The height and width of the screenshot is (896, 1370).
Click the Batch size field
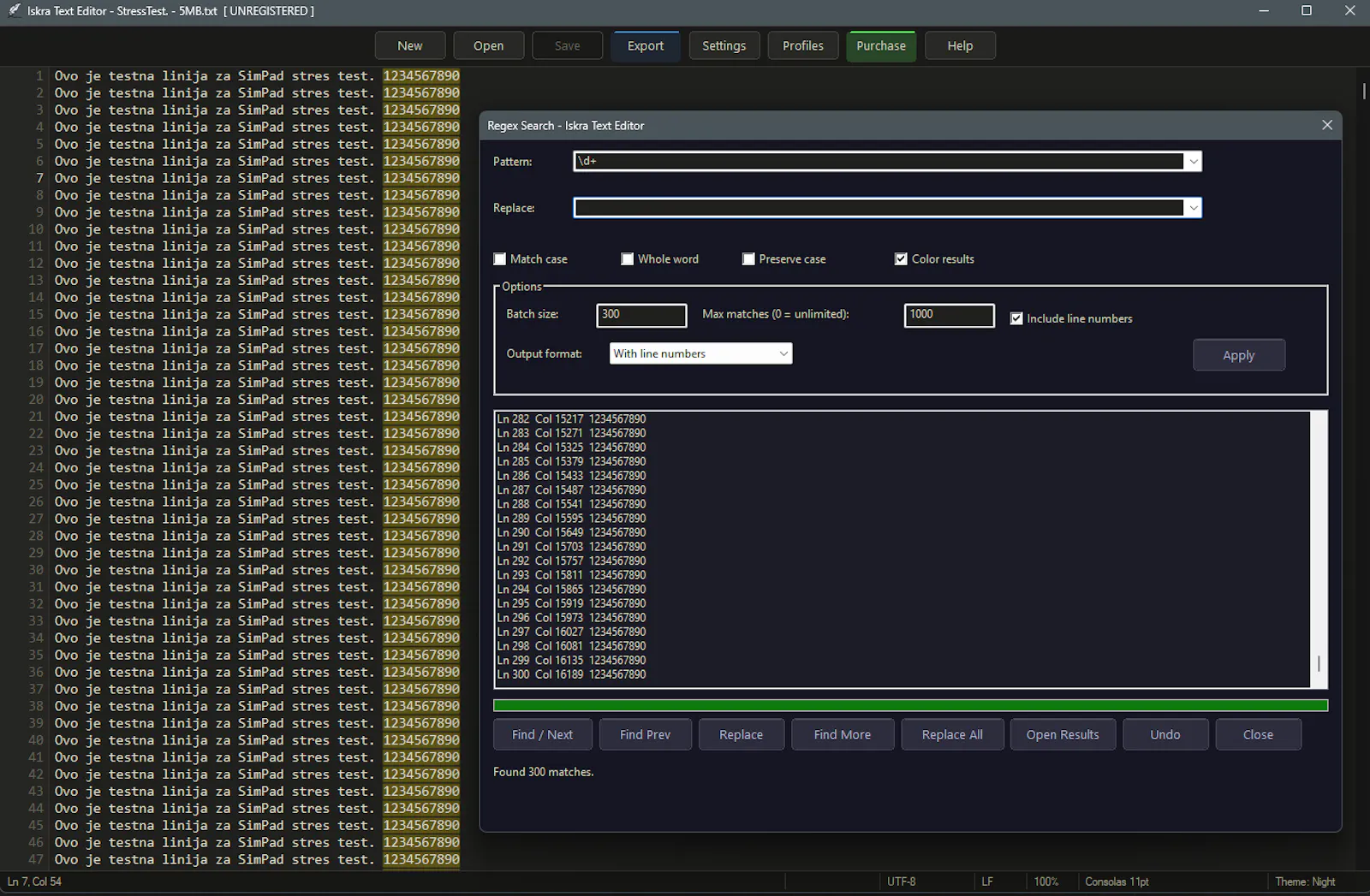point(641,315)
